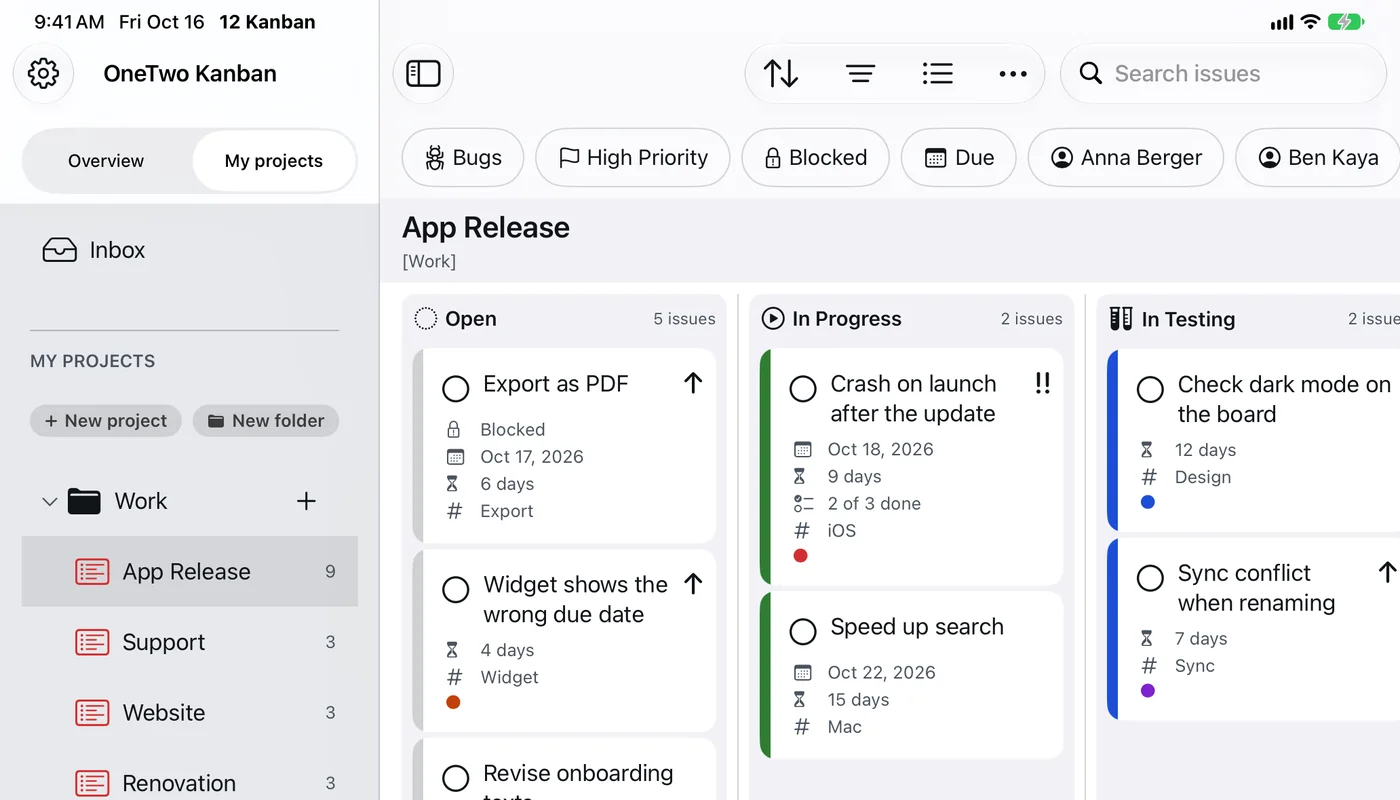Mark Export as PDF as complete
Screen dimensions: 1400x800
[x=456, y=388]
